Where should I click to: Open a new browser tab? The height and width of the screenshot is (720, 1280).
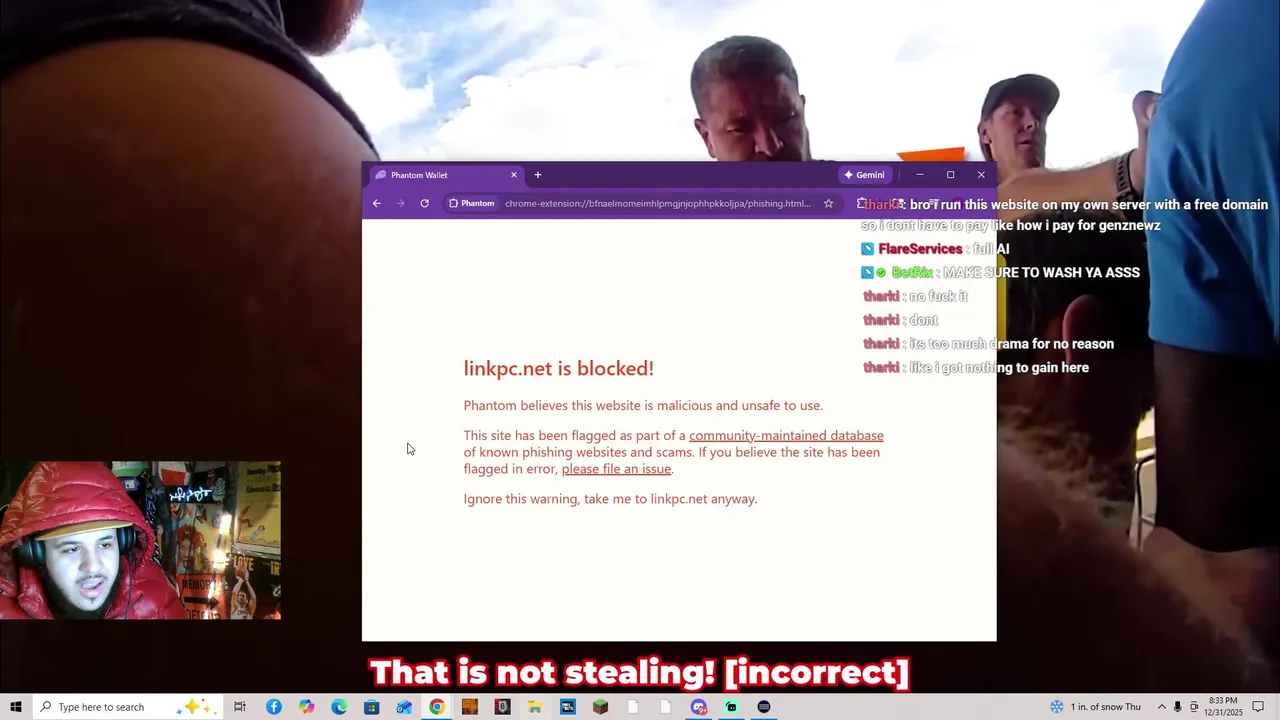coord(537,175)
